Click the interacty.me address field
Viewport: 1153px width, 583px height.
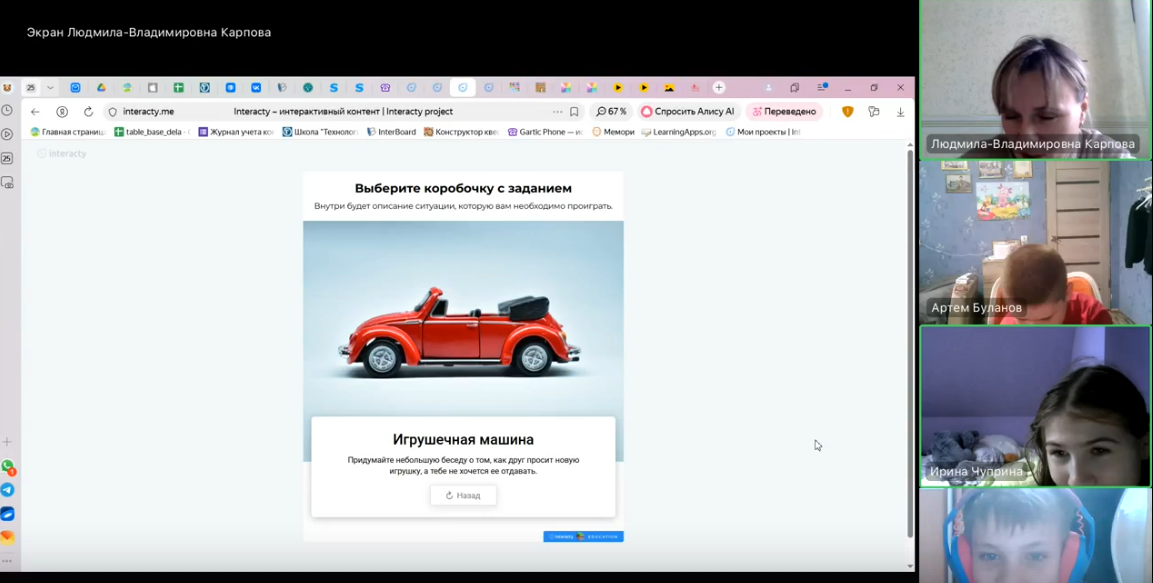[x=148, y=112]
